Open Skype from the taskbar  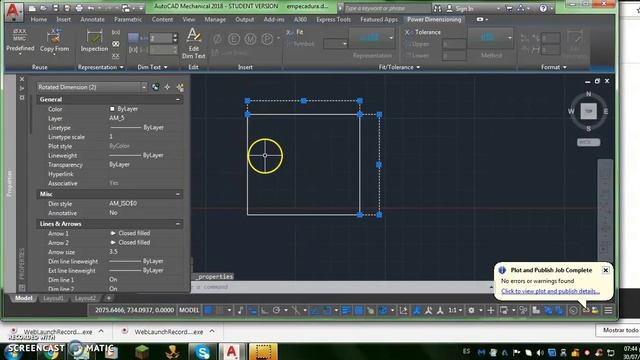[202, 351]
